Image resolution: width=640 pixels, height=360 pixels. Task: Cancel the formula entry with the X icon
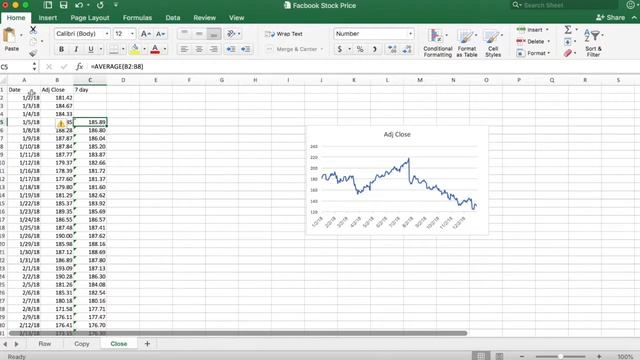[x=49, y=67]
